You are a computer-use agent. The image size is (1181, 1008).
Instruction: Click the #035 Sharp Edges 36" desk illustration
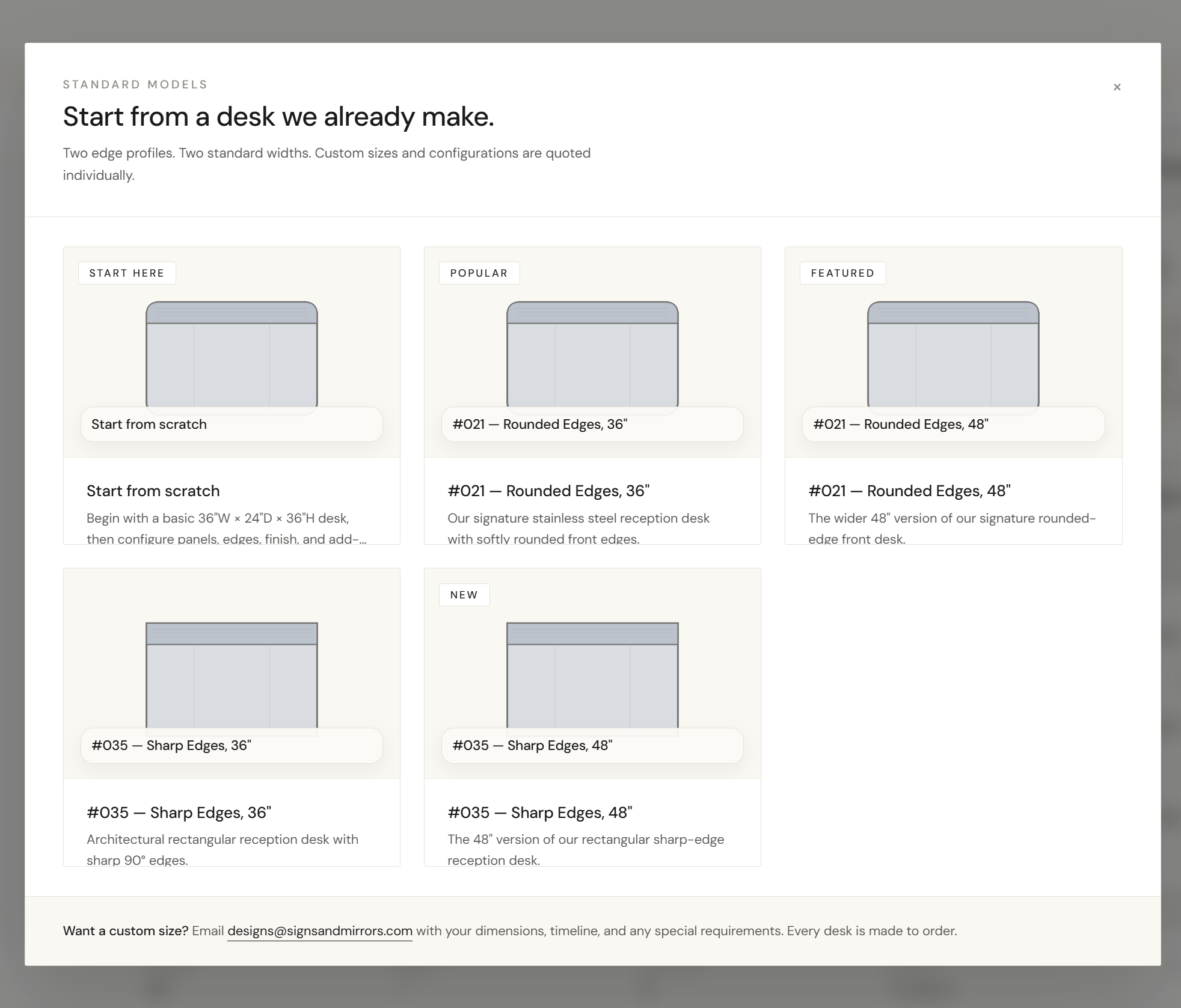click(x=232, y=675)
